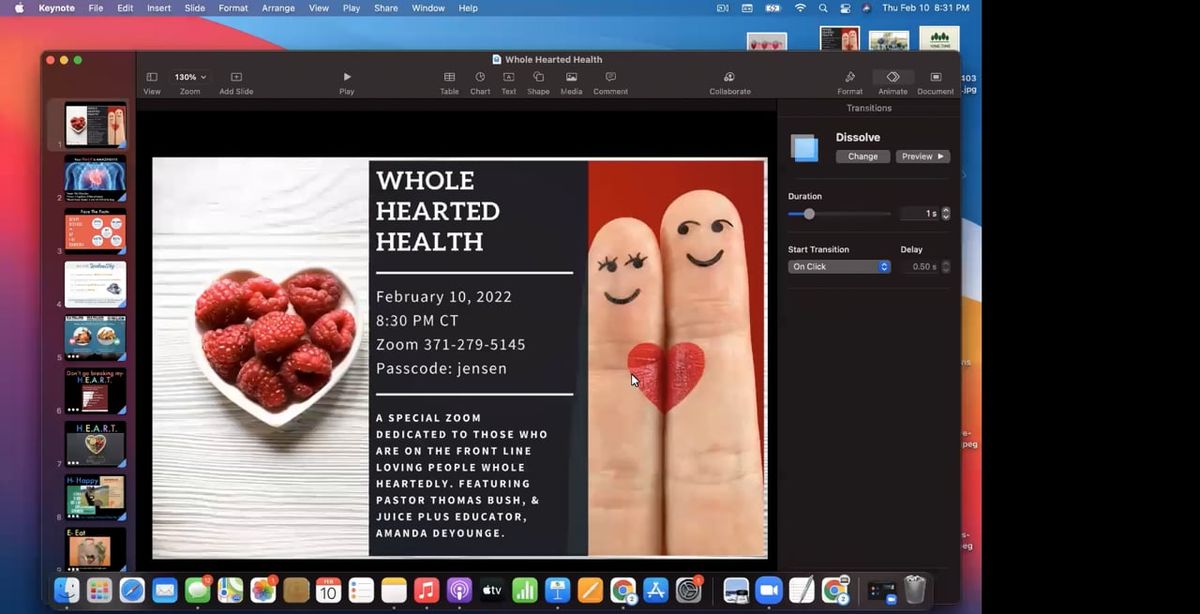This screenshot has width=1200, height=614.
Task: Open the Apple menu
Action: click(x=19, y=8)
